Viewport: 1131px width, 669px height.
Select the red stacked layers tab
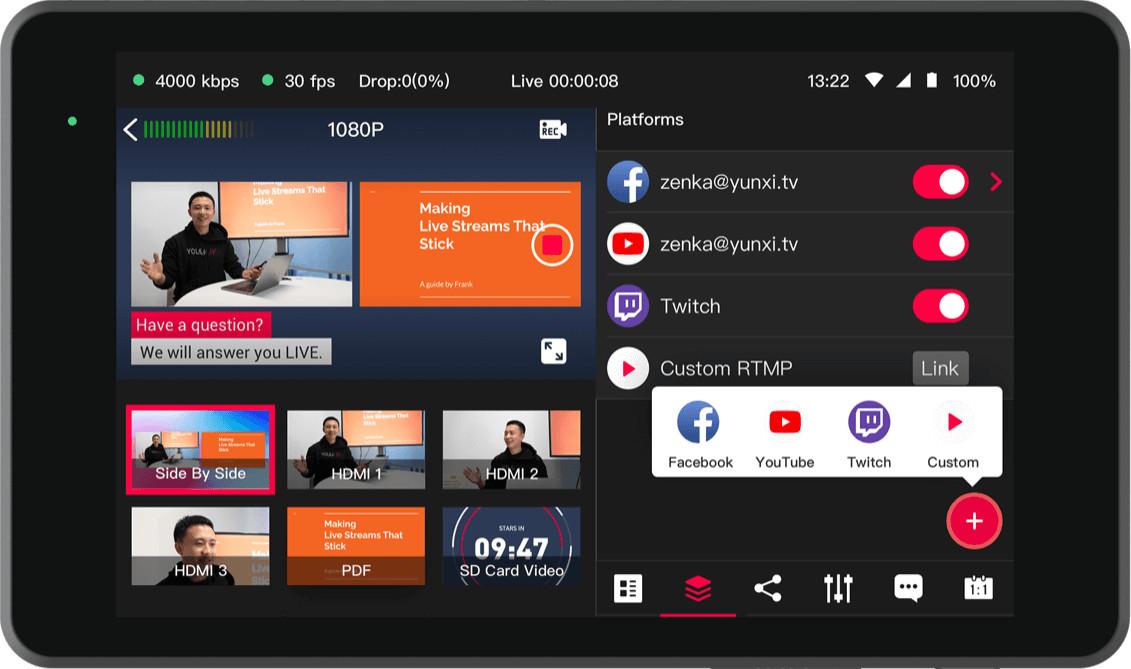[697, 588]
